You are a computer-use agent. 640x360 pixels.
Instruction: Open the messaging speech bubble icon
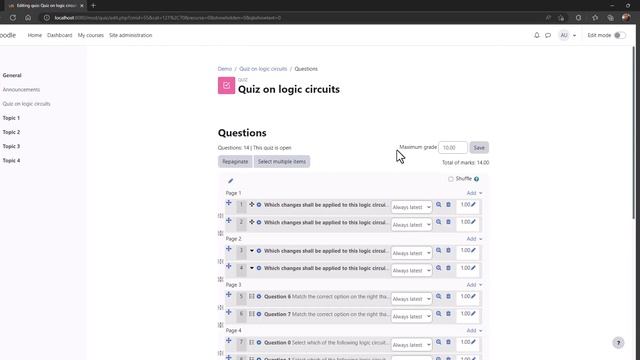[548, 36]
